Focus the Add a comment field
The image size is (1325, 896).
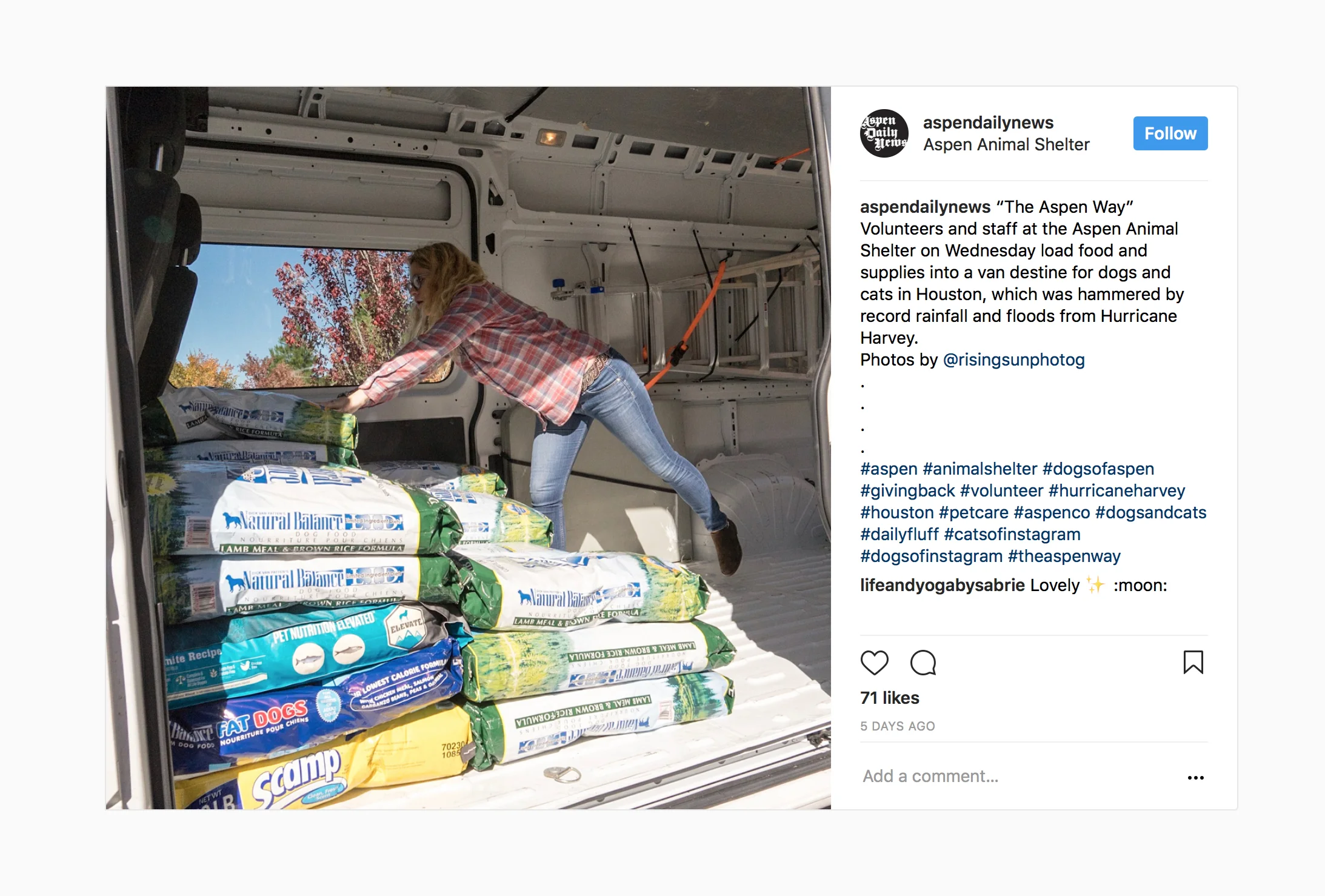pos(1020,777)
